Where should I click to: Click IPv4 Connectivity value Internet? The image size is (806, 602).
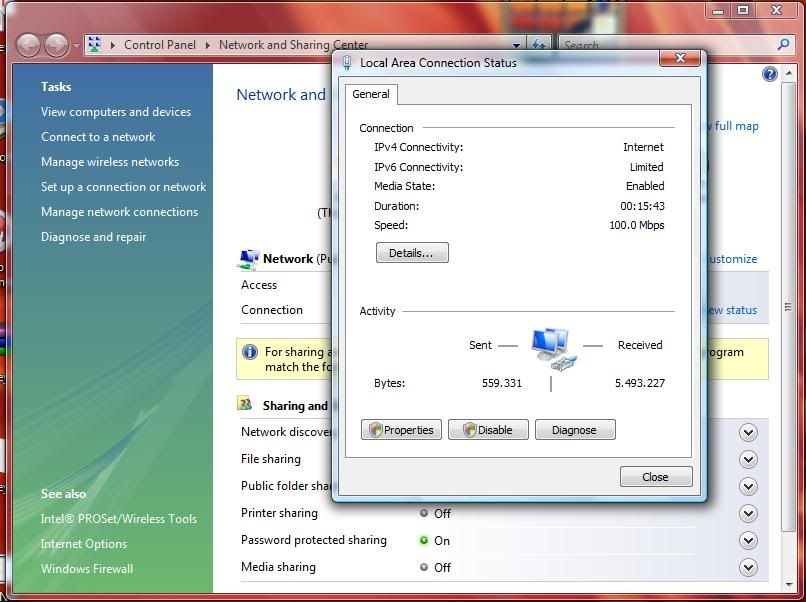pos(644,147)
